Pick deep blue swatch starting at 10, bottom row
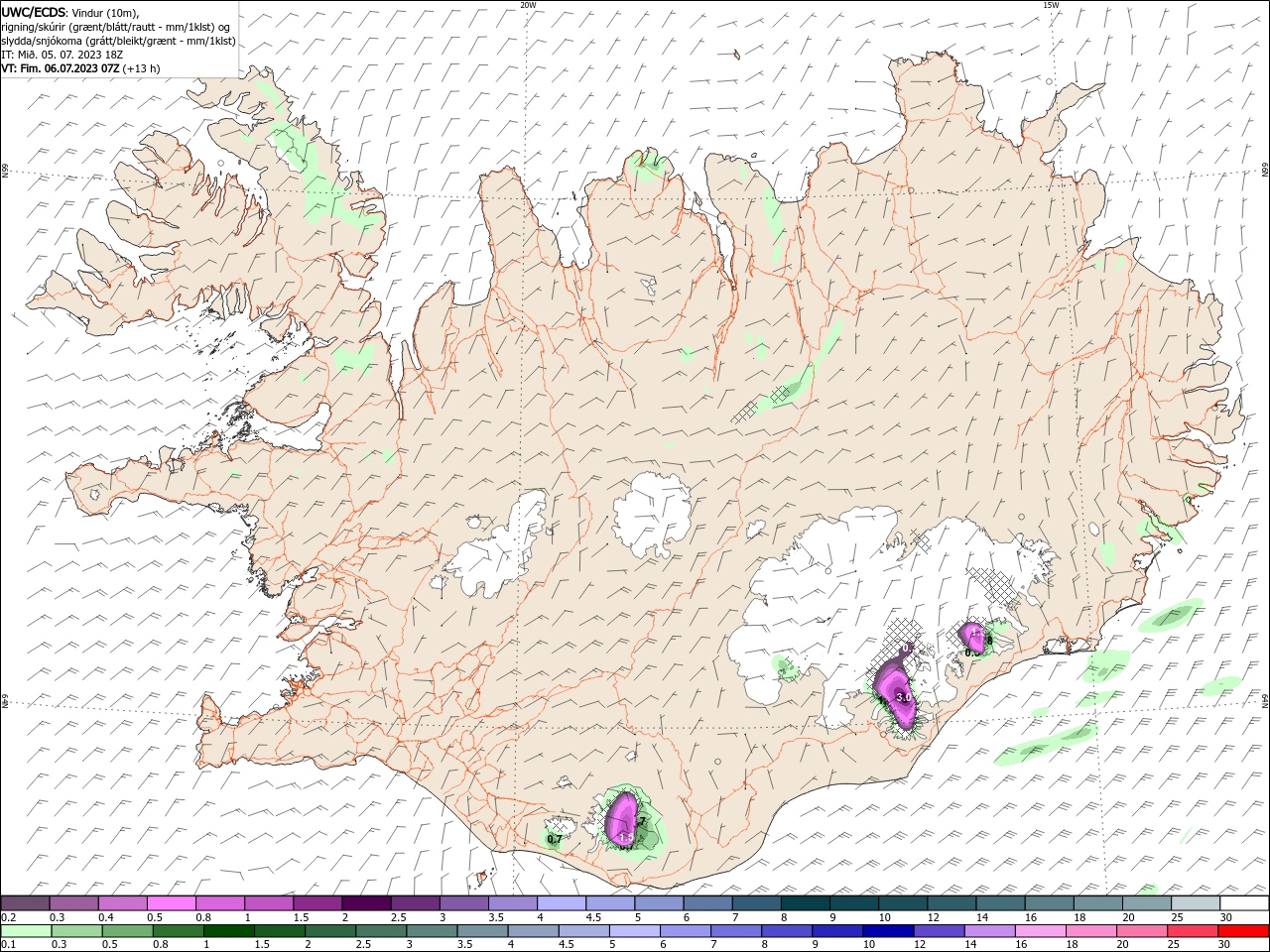This screenshot has width=1270, height=952. coord(888,931)
